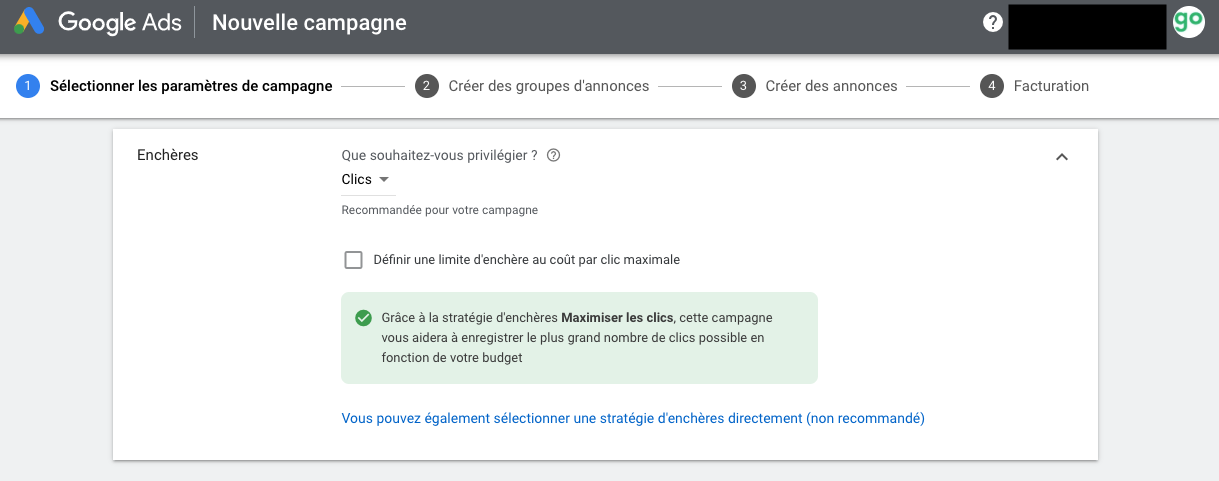Click the step 2 number circle
This screenshot has height=481, width=1219.
pyautogui.click(x=426, y=86)
